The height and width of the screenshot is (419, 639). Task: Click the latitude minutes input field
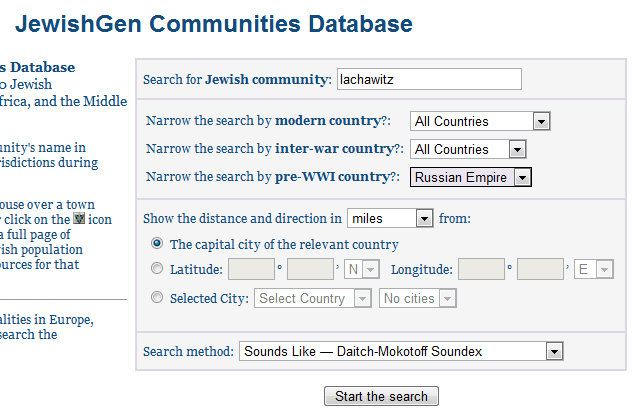311,269
